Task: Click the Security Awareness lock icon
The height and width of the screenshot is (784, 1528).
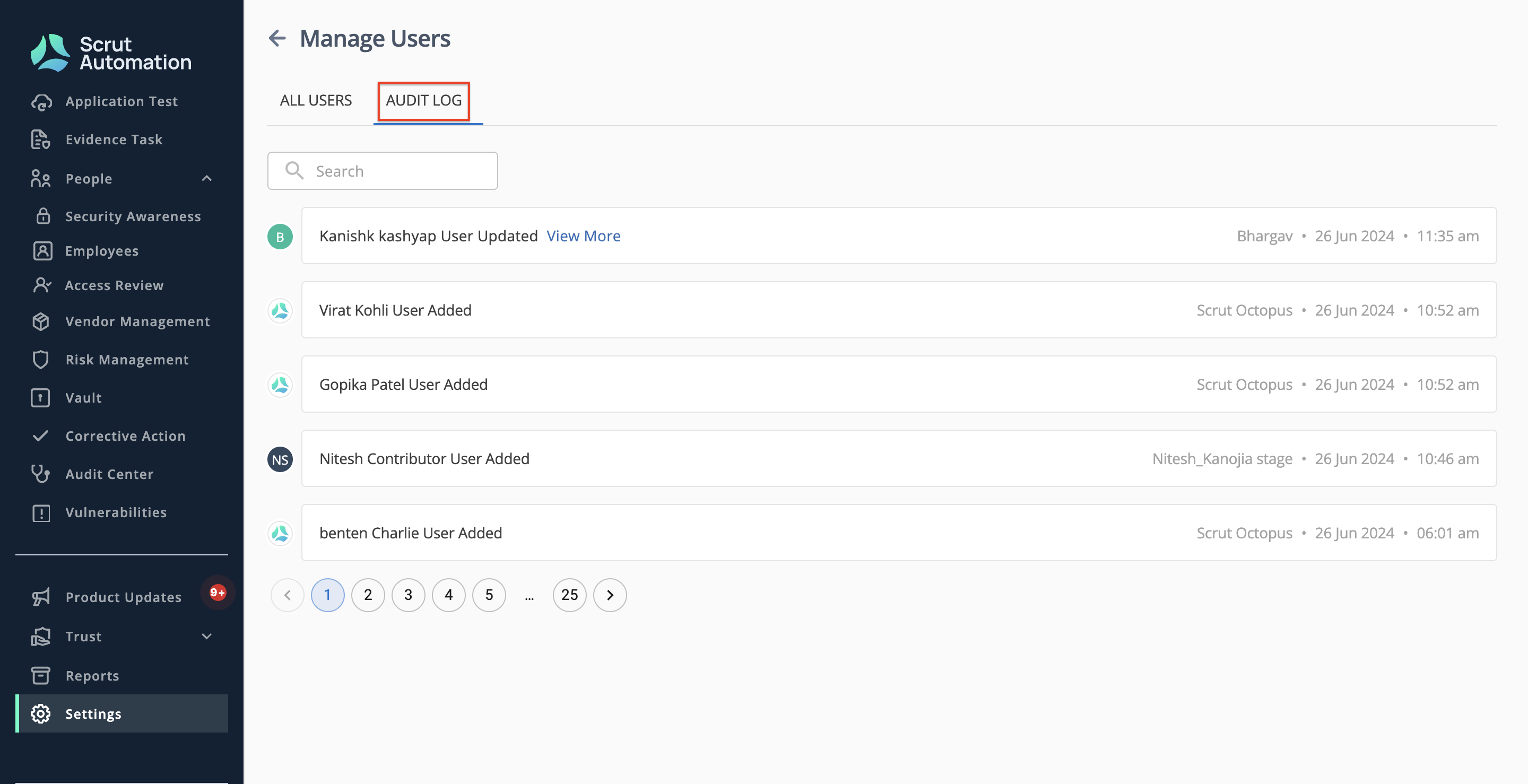Action: click(x=42, y=216)
